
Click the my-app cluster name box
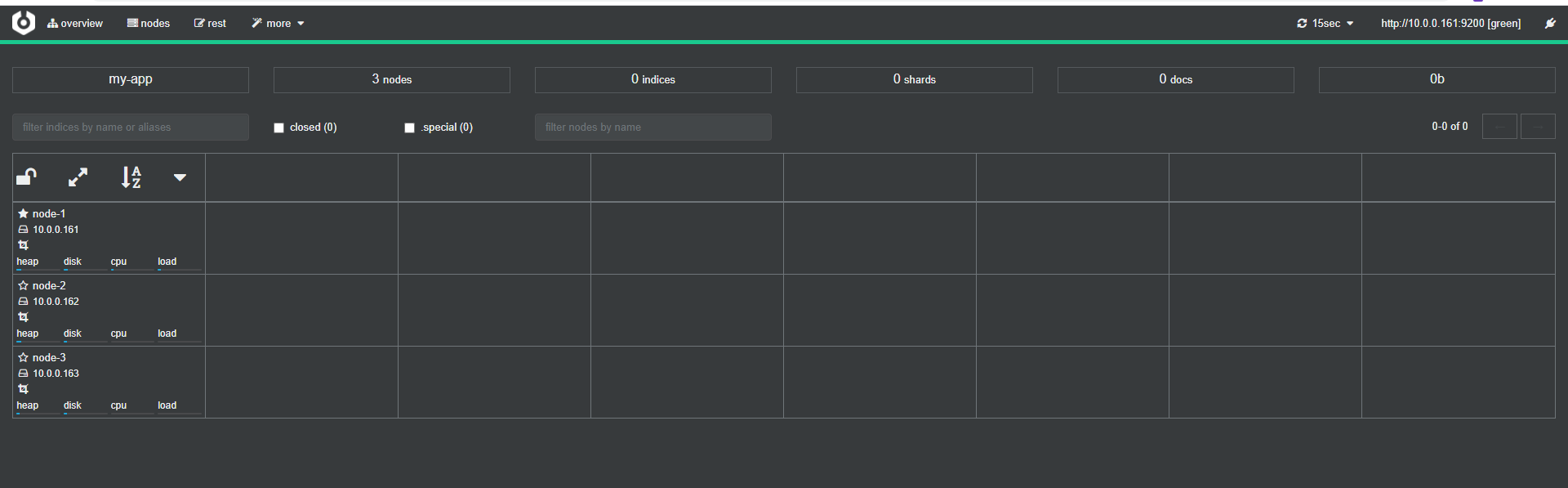click(x=131, y=79)
